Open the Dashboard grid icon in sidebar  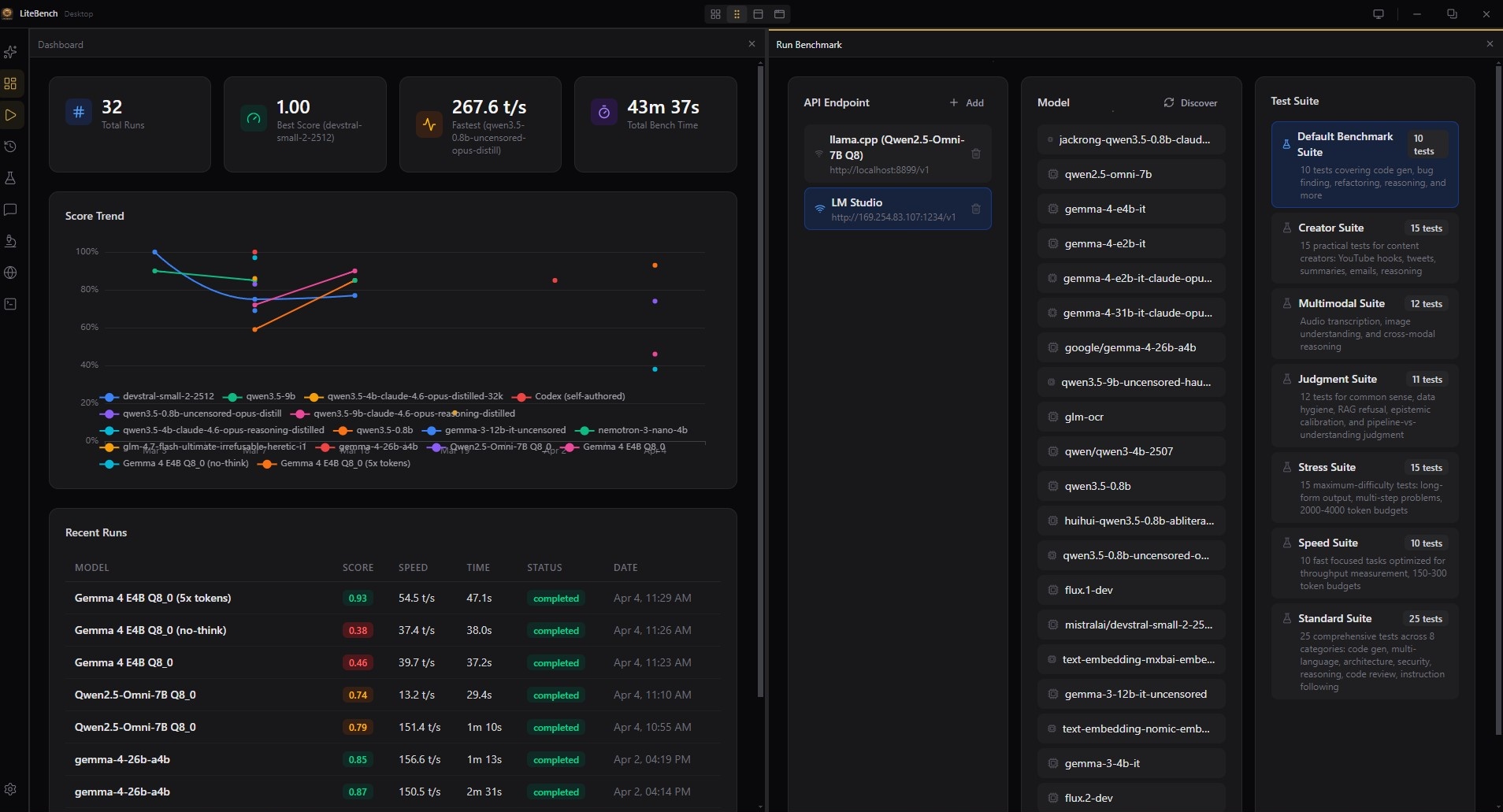point(10,83)
